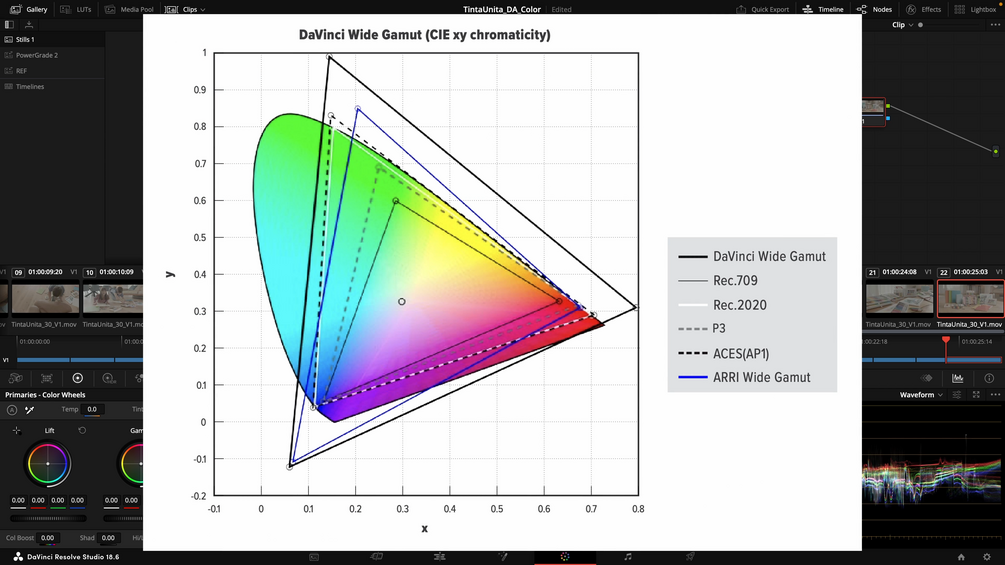The width and height of the screenshot is (1005, 565).
Task: Click the green node graph output connector
Action: 995,151
